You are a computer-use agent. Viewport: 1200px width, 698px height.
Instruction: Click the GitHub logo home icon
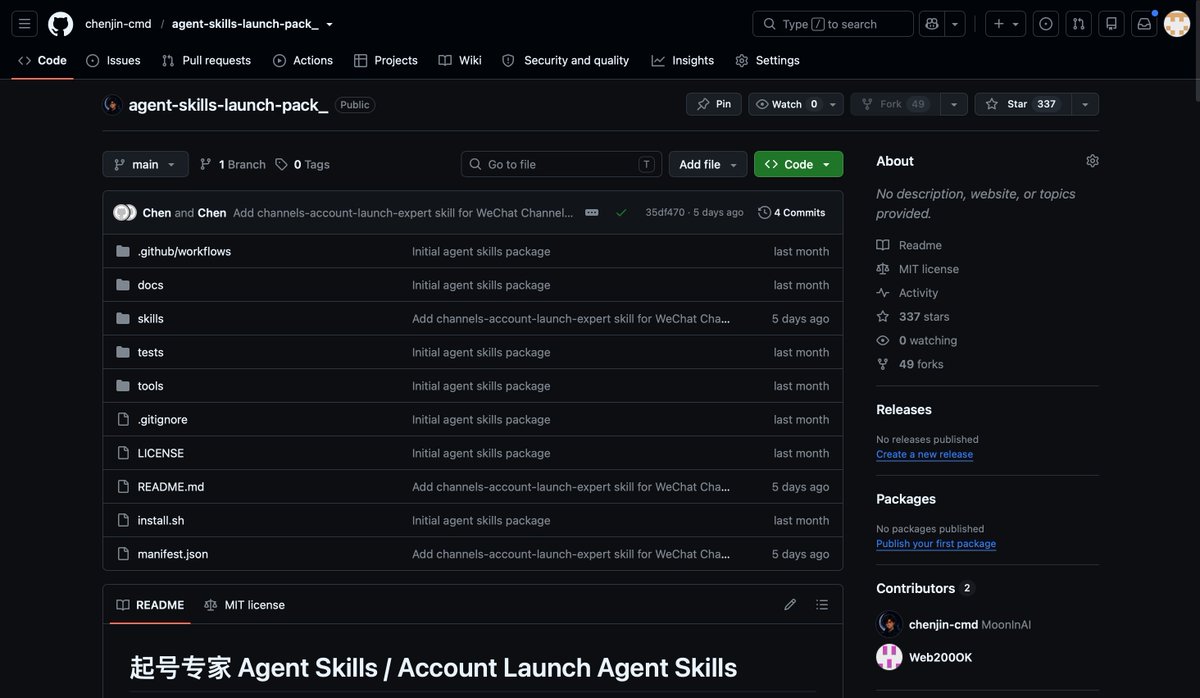(x=60, y=24)
